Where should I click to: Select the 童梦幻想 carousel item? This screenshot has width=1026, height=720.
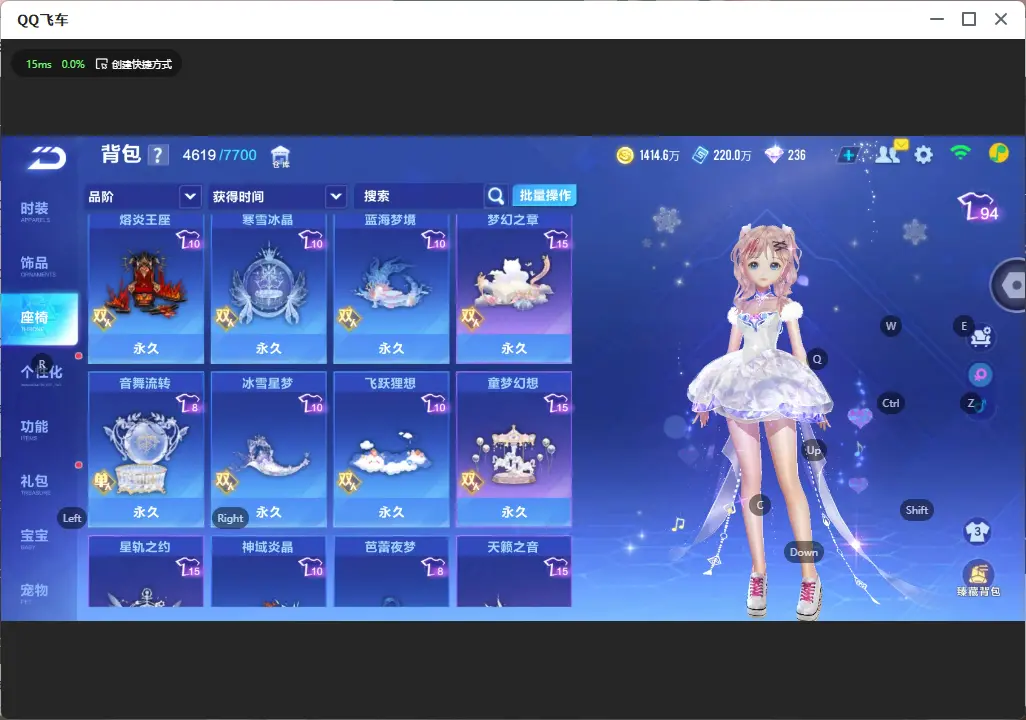[514, 449]
